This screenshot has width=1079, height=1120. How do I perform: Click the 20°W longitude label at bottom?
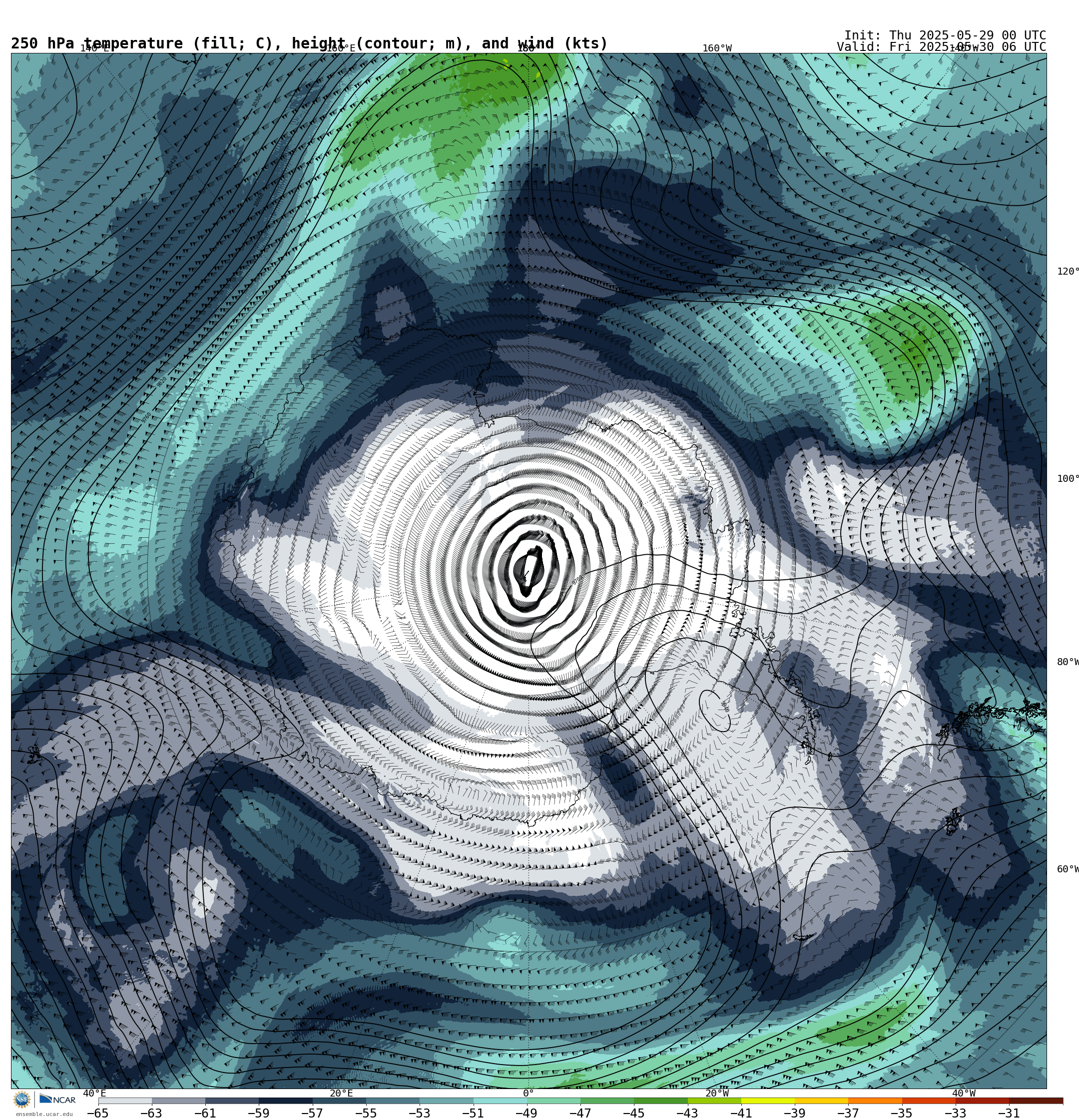tap(717, 1094)
